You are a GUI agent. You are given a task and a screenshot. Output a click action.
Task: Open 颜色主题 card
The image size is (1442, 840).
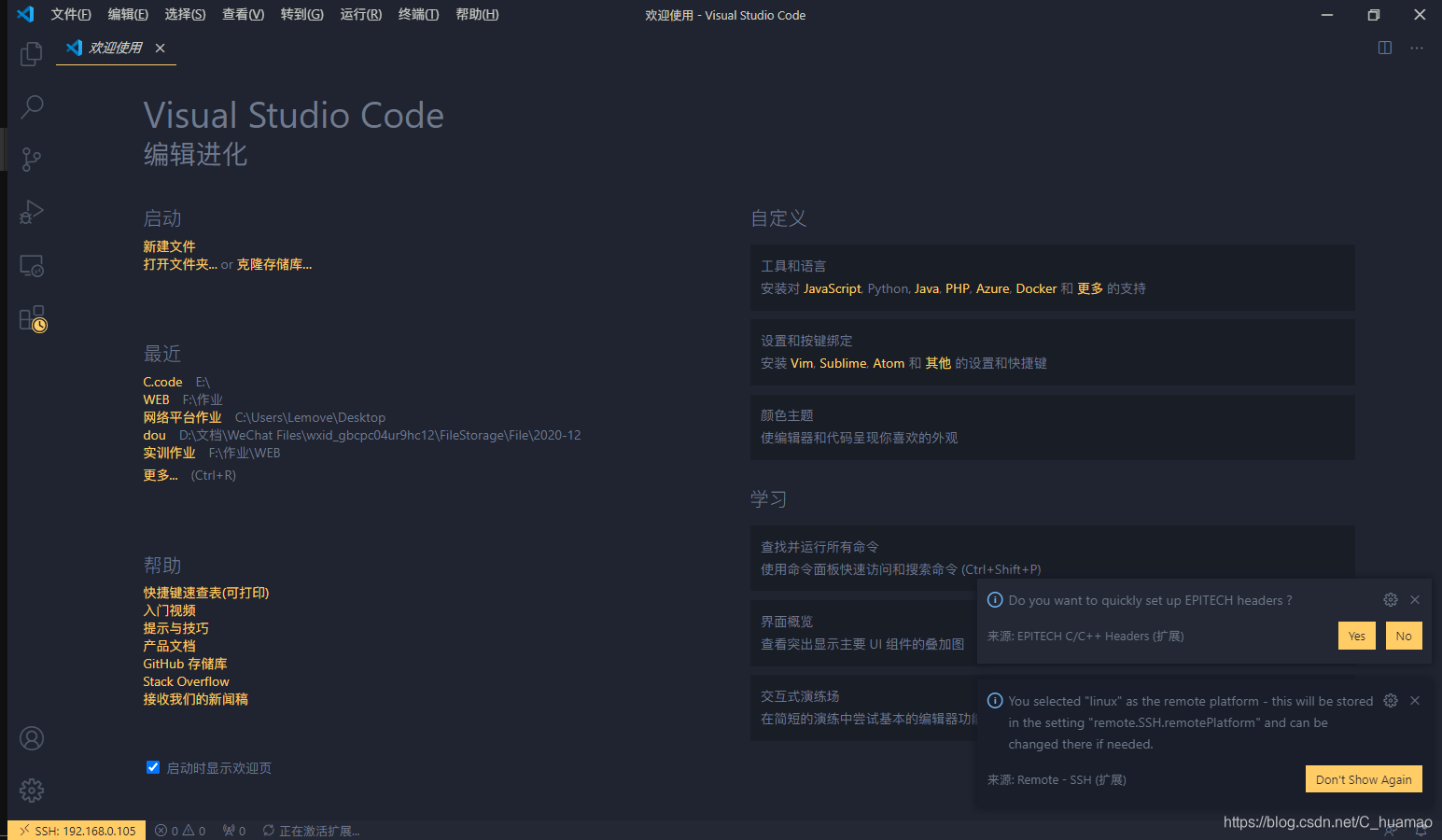tap(1053, 427)
